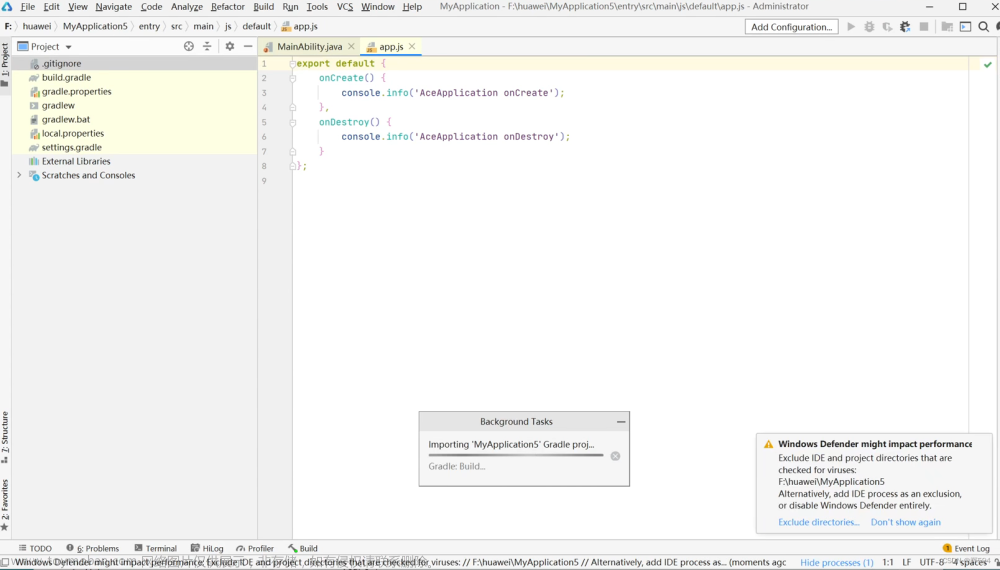Select .gitignore in project tree
This screenshot has height=570, width=1000.
pyautogui.click(x=135, y=64)
